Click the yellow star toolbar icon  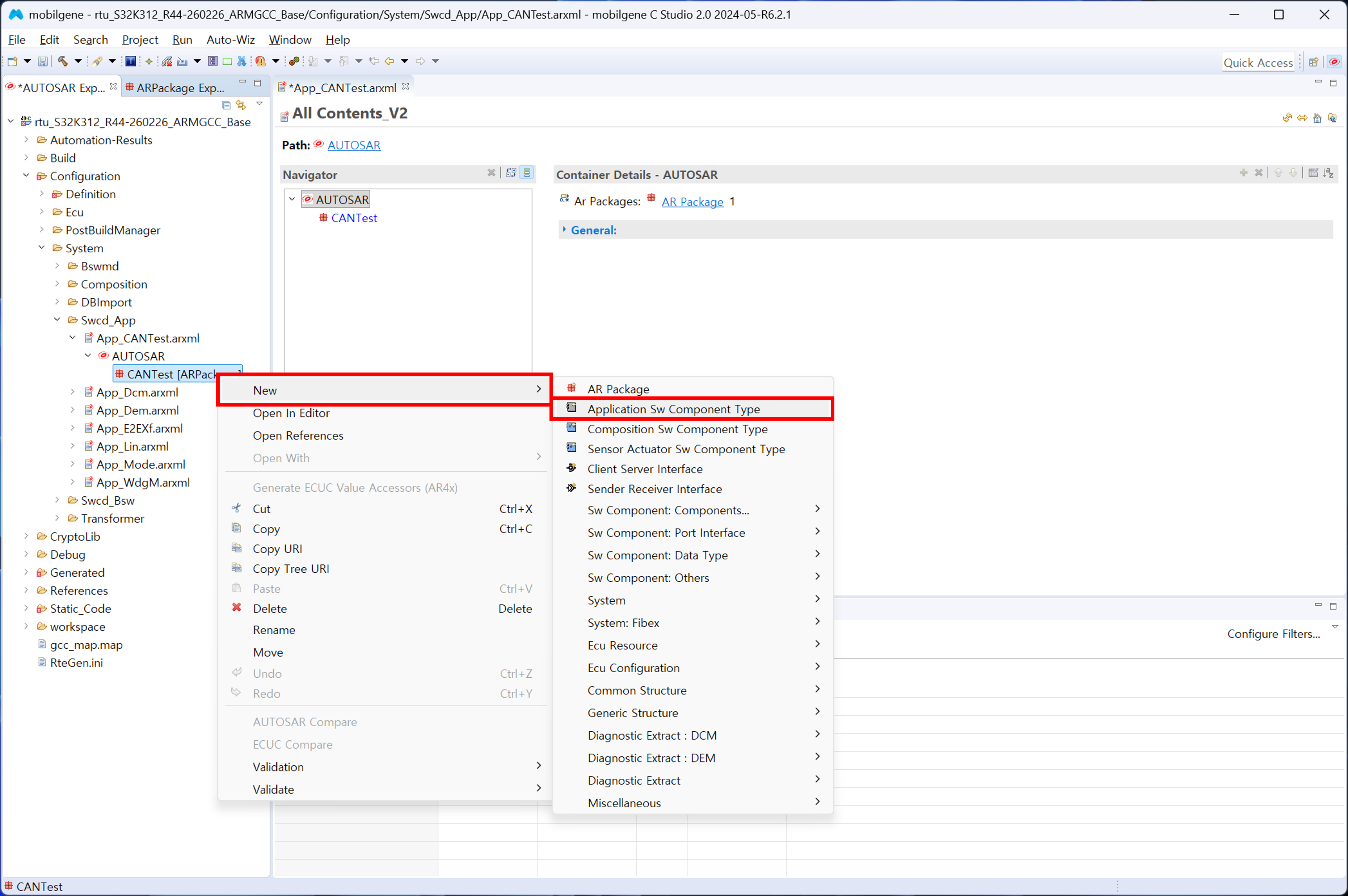click(149, 61)
